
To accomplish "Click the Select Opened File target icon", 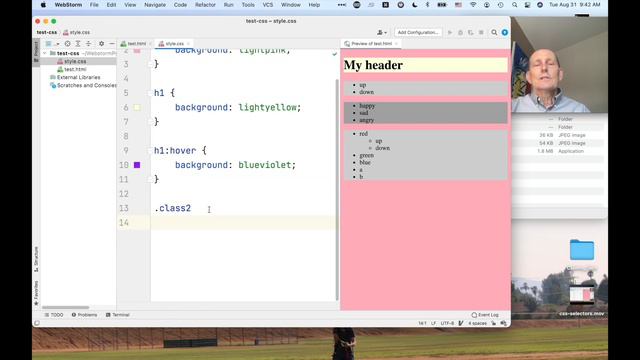I will [67, 44].
